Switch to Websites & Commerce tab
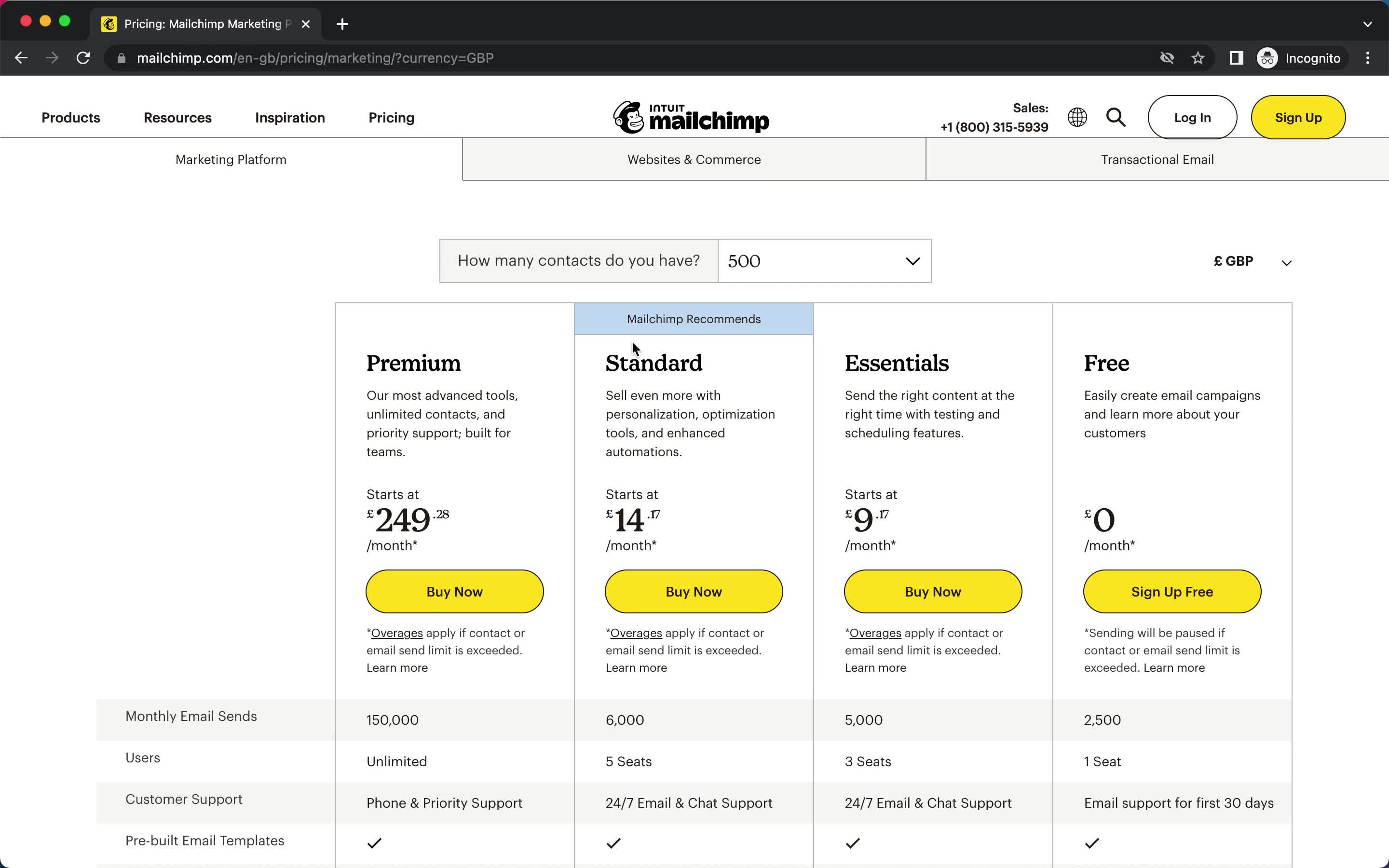The height and width of the screenshot is (868, 1389). click(694, 160)
